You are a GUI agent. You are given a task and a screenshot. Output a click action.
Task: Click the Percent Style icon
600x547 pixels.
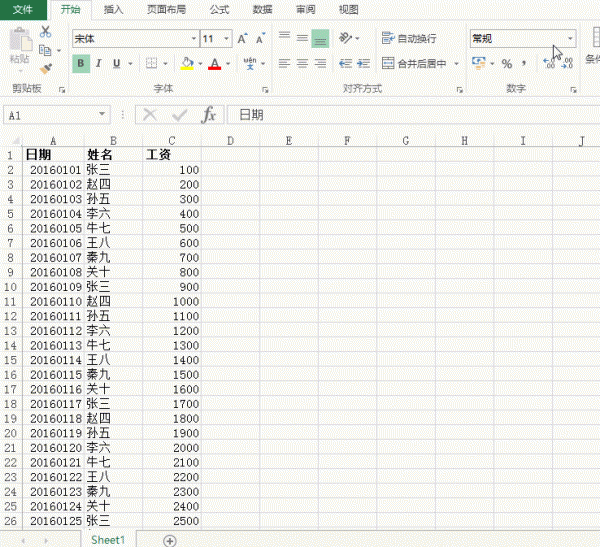(x=507, y=64)
